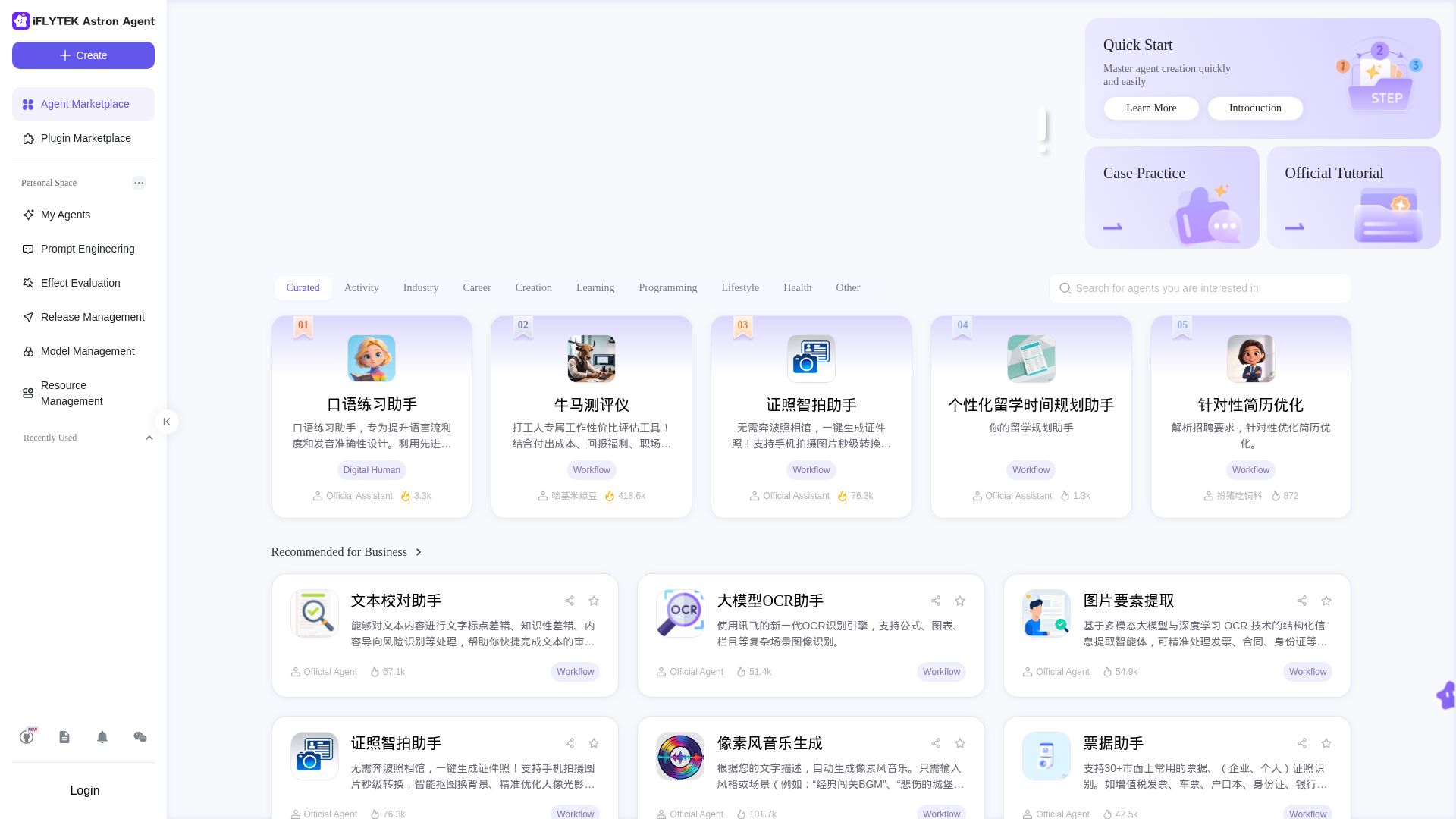Favorite the 大模型OCR助手 agent with star

click(x=960, y=601)
